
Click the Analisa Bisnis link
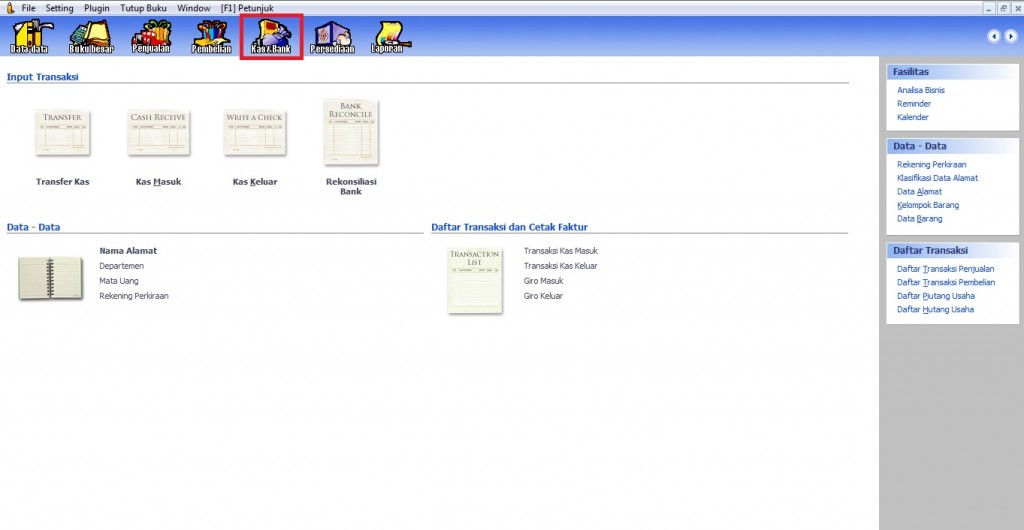coord(920,90)
